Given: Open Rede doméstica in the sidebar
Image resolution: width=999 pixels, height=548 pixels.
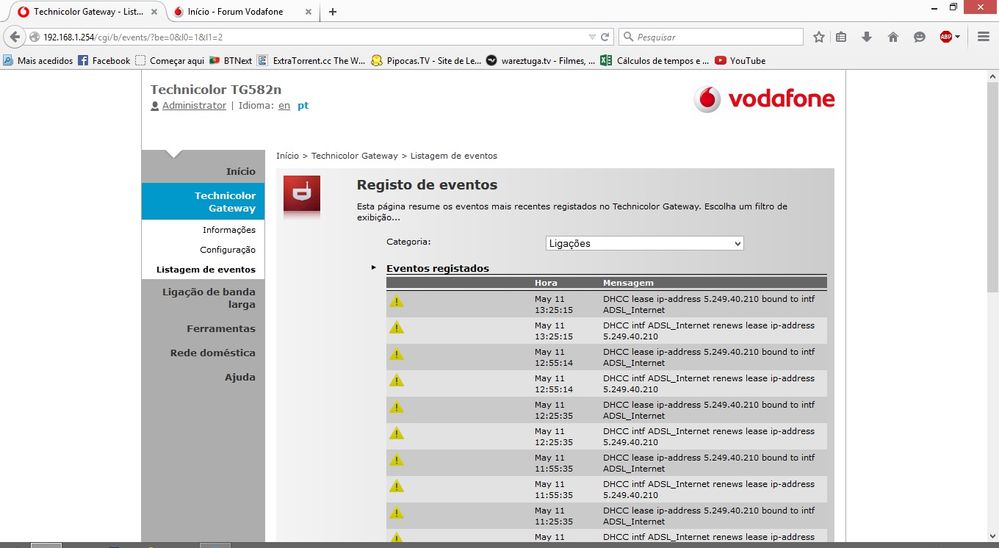Looking at the screenshot, I should pyautogui.click(x=212, y=353).
